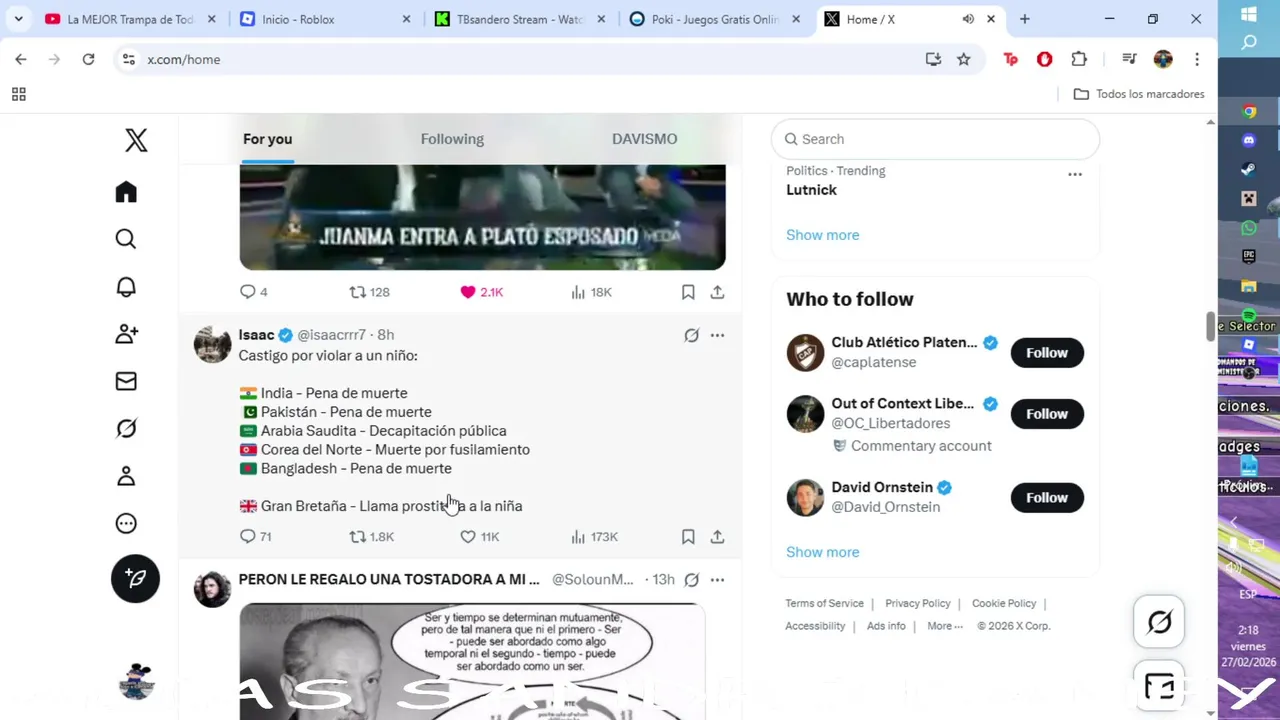The height and width of the screenshot is (720, 1280).
Task: Compose a new post with feather button
Action: coord(135,578)
